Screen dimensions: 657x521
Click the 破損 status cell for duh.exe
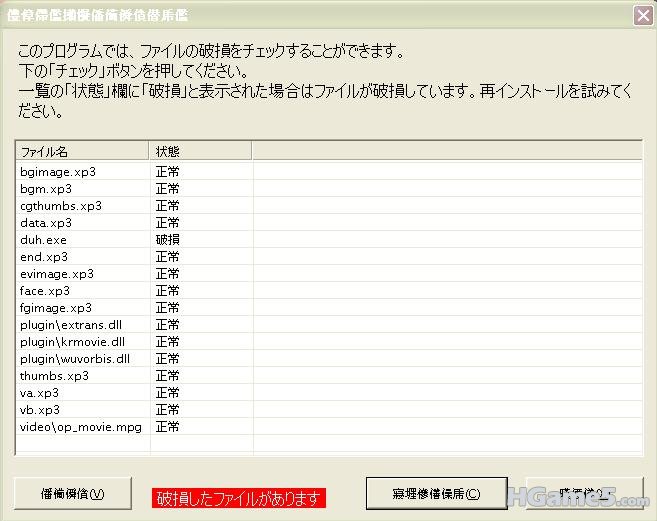168,240
